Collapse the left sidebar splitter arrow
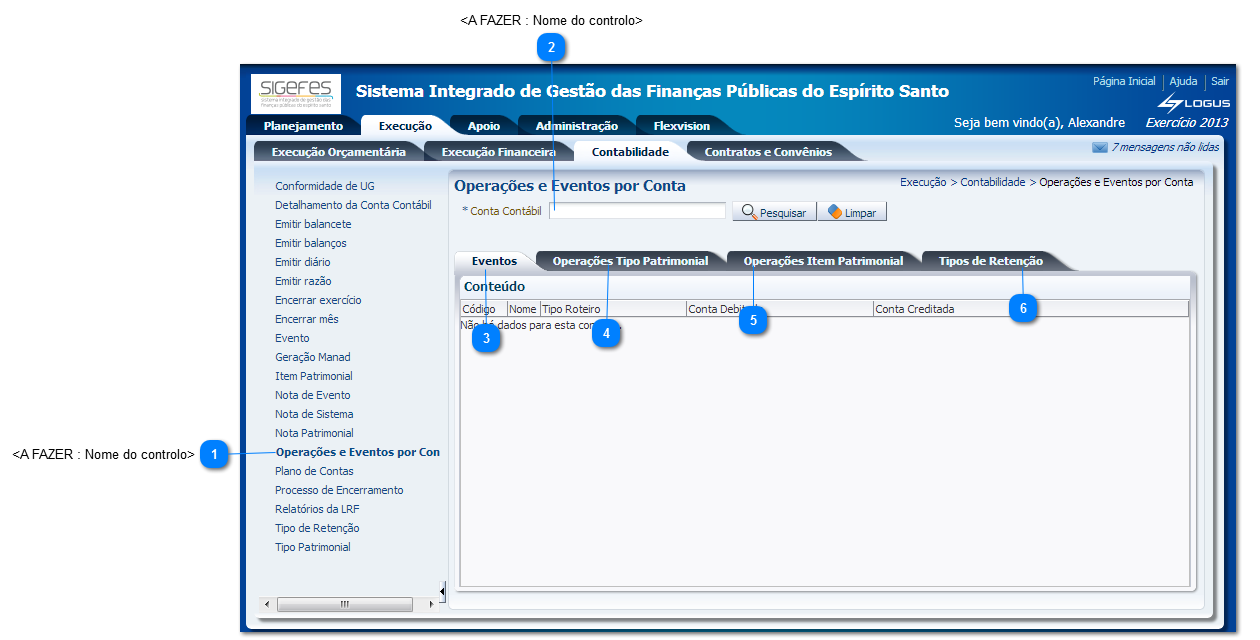The image size is (1260, 640). point(442,588)
